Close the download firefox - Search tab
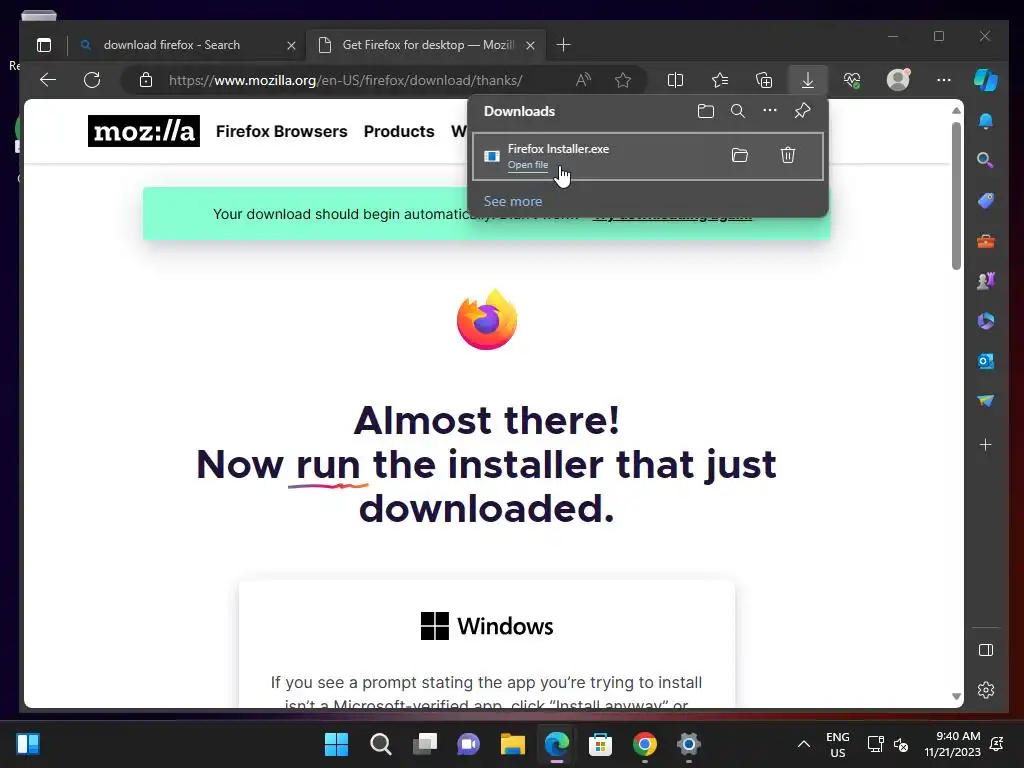Viewport: 1024px width, 768px height. coord(291,46)
